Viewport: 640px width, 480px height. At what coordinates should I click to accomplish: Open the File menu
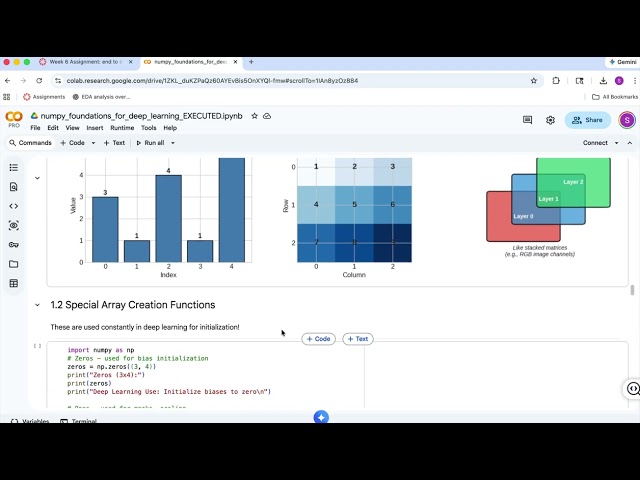pos(36,128)
